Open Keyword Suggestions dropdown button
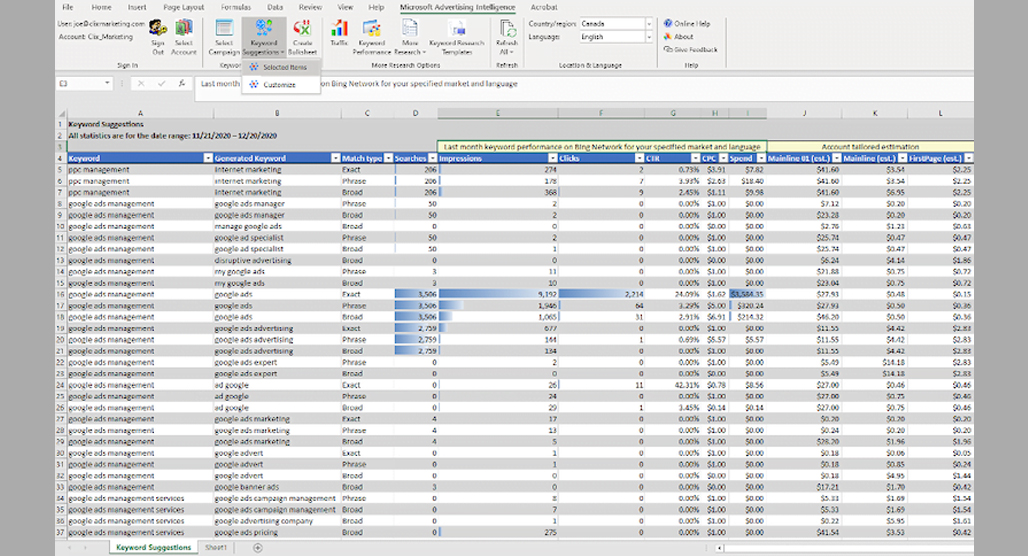Viewport: 1028px width, 556px height. click(x=264, y=37)
